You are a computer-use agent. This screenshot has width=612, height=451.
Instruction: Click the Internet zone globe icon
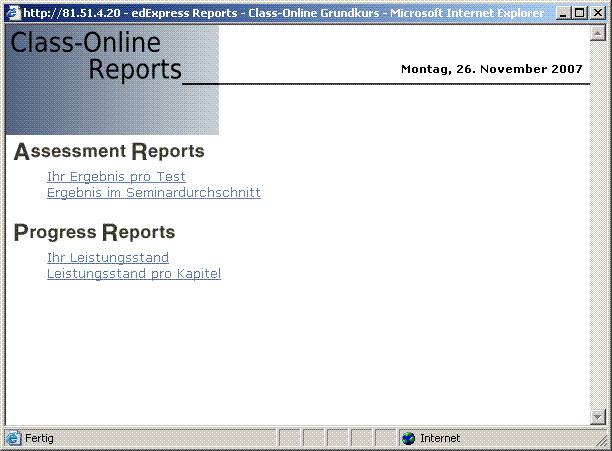[x=408, y=439]
